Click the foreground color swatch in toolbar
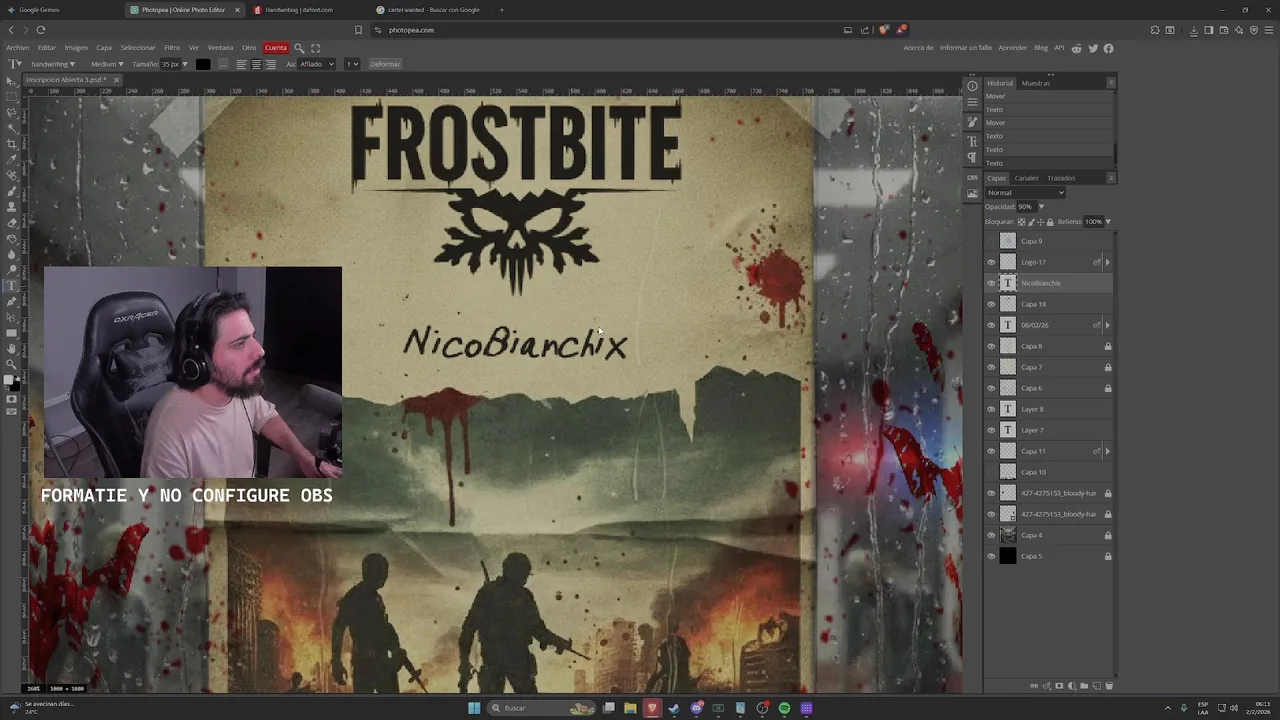This screenshot has width=1280, height=720. tap(10, 380)
